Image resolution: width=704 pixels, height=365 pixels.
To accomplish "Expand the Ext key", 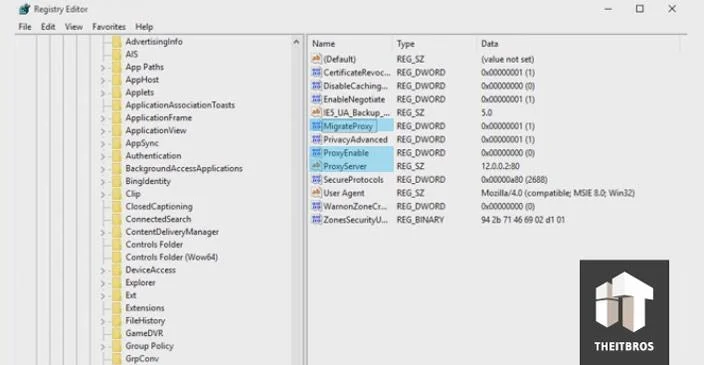I will (x=103, y=296).
